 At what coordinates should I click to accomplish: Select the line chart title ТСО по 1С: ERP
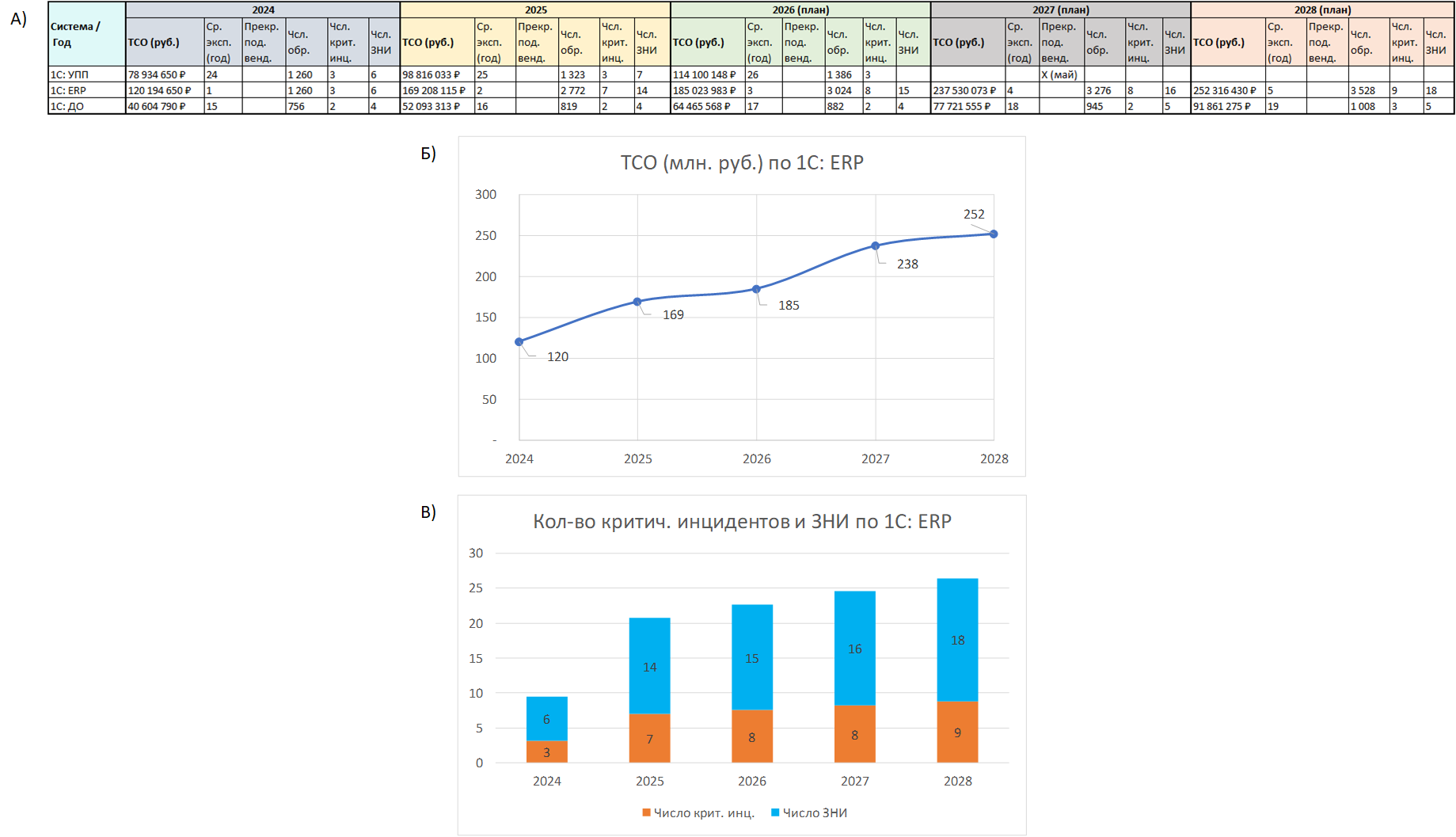coord(741,162)
